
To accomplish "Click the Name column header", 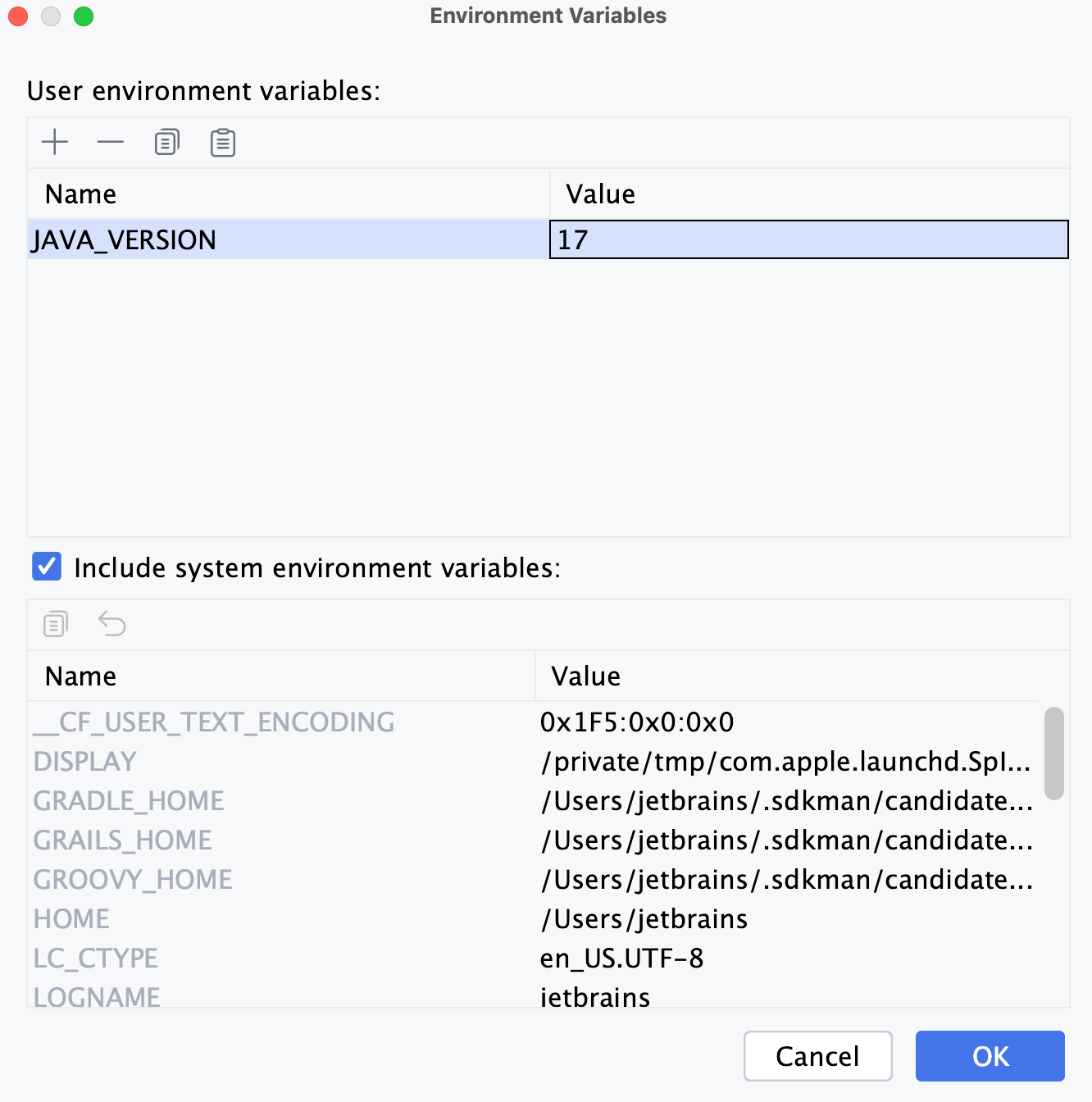I will tap(80, 194).
